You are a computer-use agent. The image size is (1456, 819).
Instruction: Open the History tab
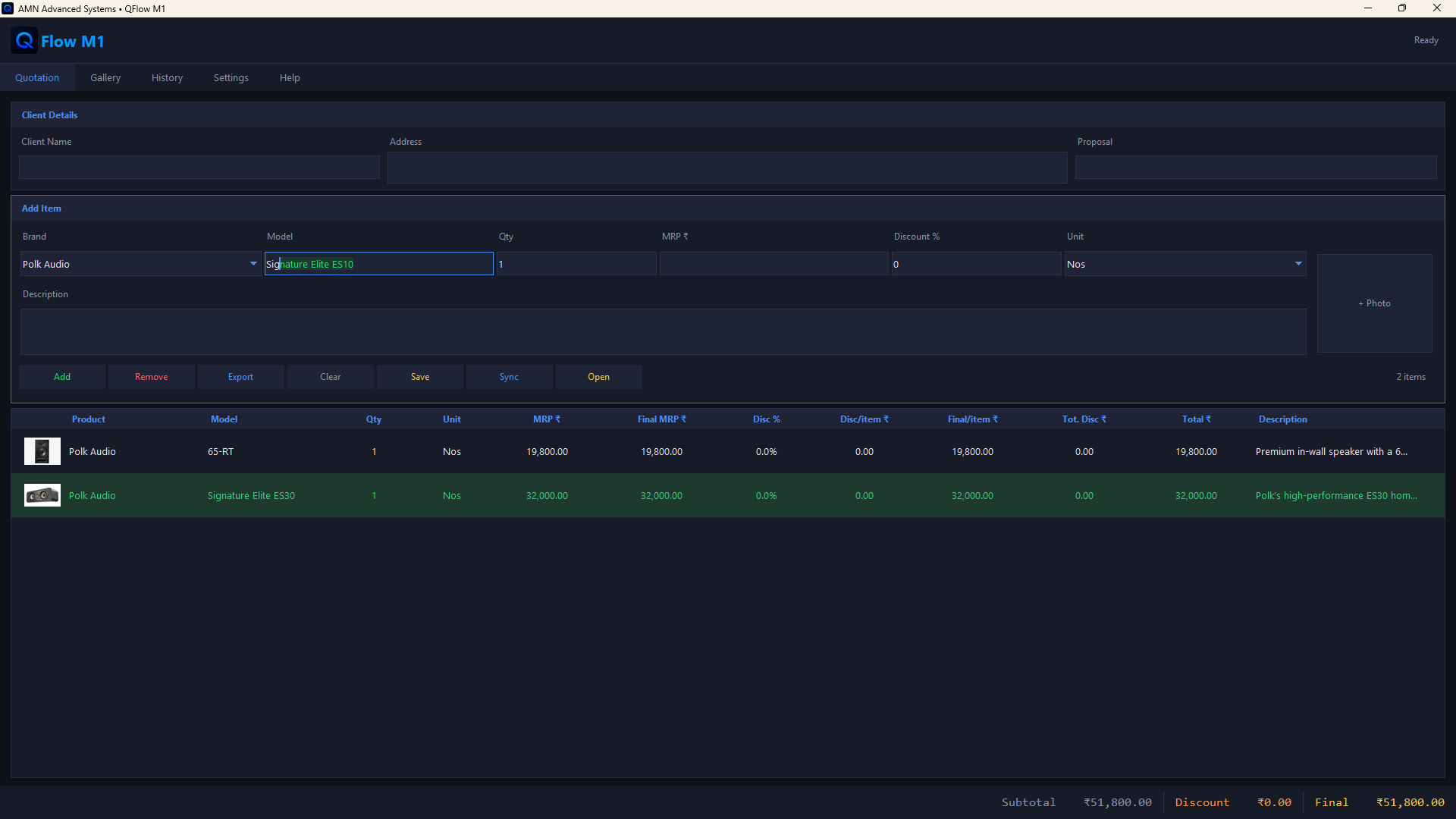167,77
